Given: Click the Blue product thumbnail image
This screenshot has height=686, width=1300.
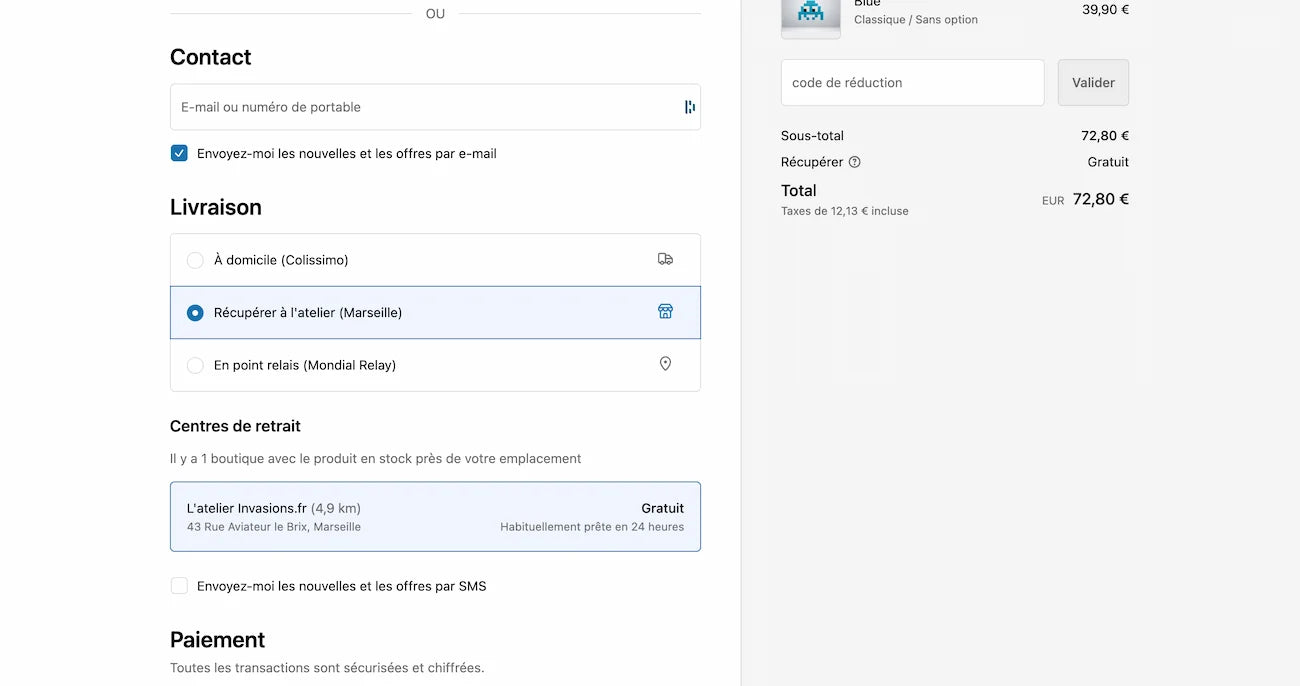Looking at the screenshot, I should click(x=810, y=17).
